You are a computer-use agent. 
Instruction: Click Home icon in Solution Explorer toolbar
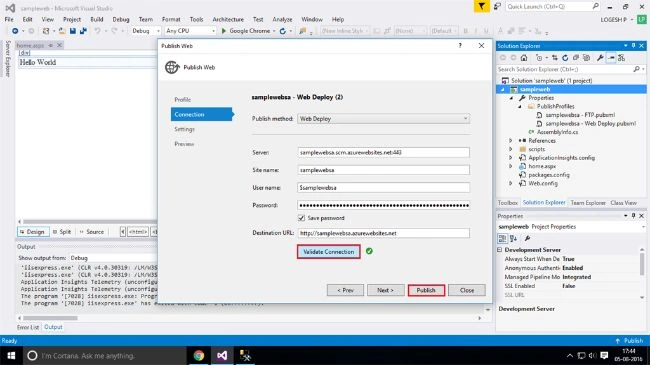click(x=524, y=58)
